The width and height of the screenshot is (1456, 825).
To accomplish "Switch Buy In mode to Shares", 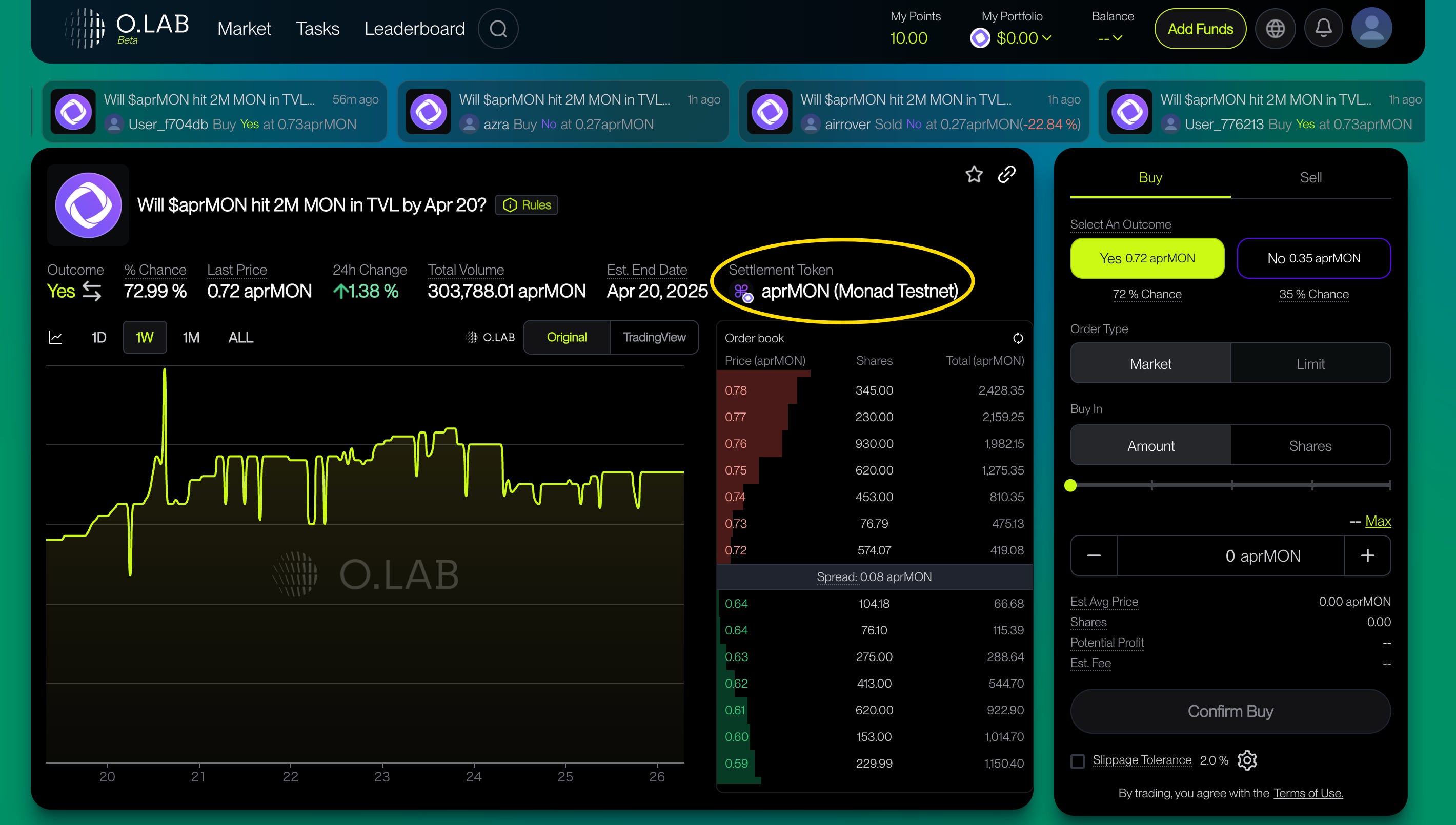I will pyautogui.click(x=1311, y=445).
